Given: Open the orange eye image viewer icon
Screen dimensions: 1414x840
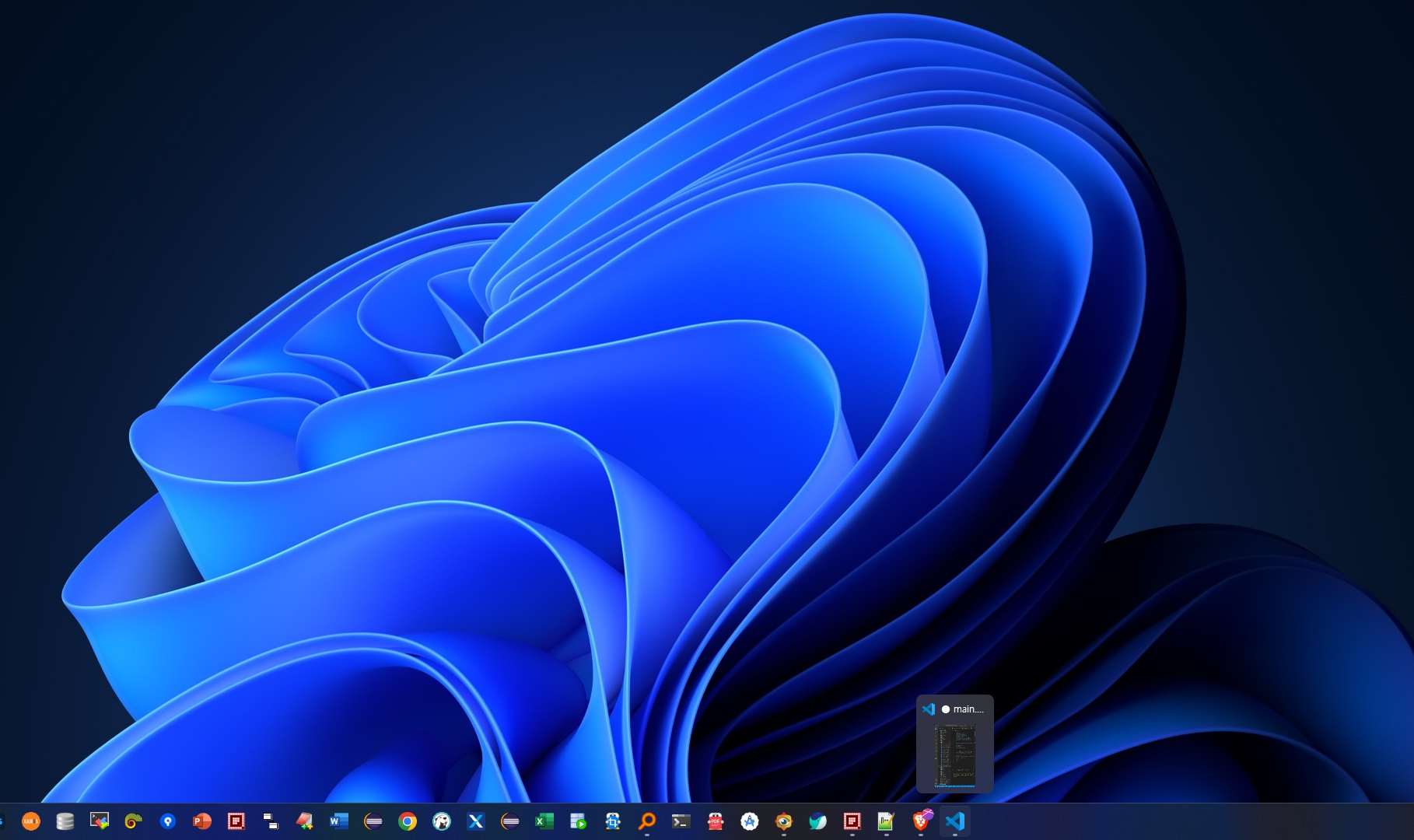Looking at the screenshot, I should point(784,821).
